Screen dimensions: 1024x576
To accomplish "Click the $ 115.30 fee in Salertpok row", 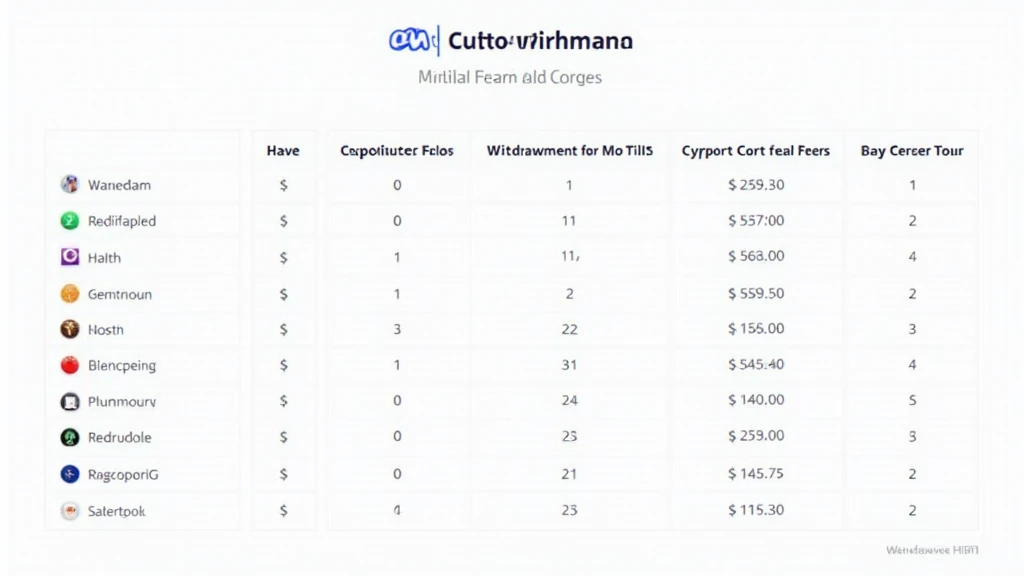I will [756, 510].
